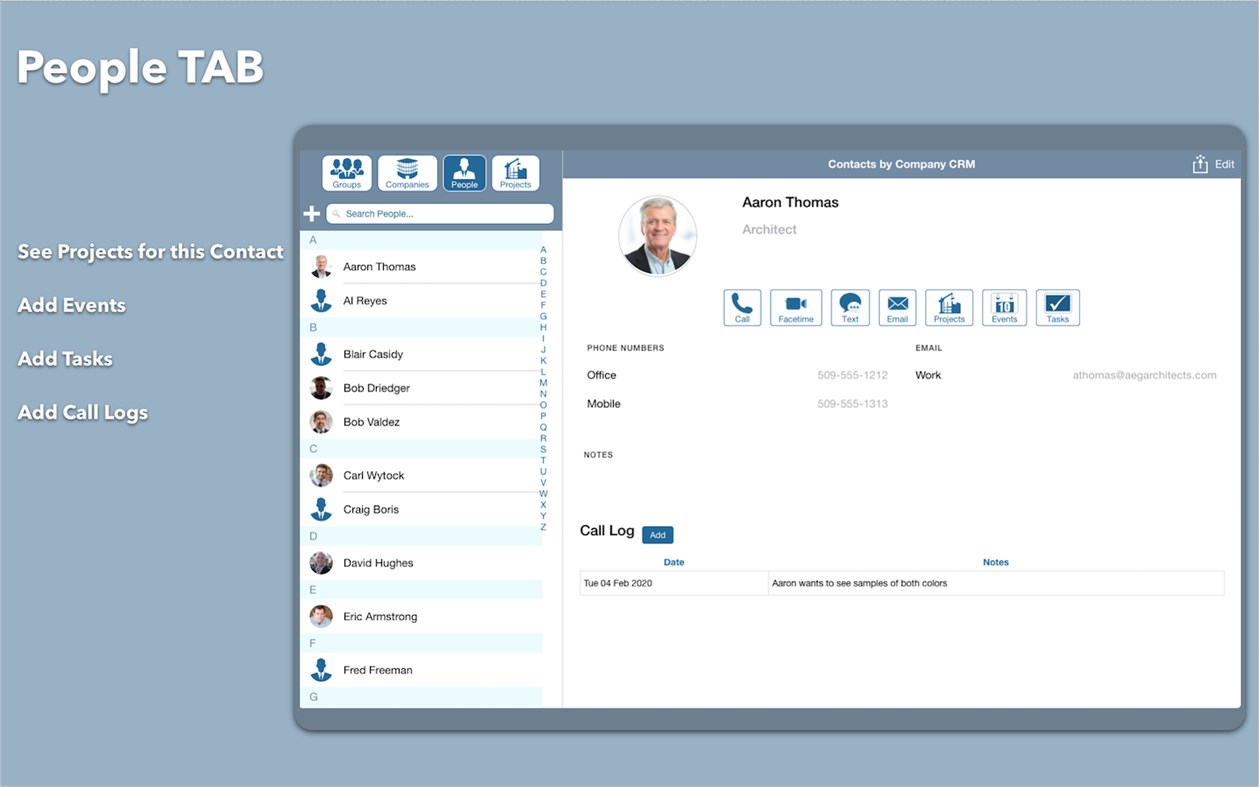View Events using the Events icon

(1004, 308)
